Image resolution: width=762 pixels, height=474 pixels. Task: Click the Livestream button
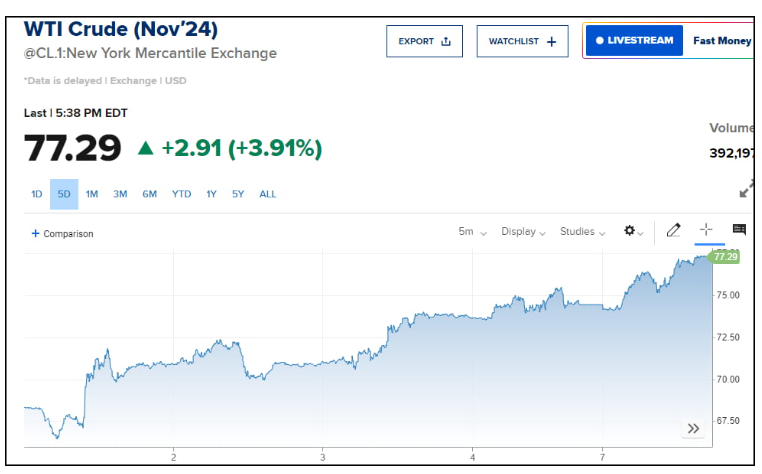[634, 41]
